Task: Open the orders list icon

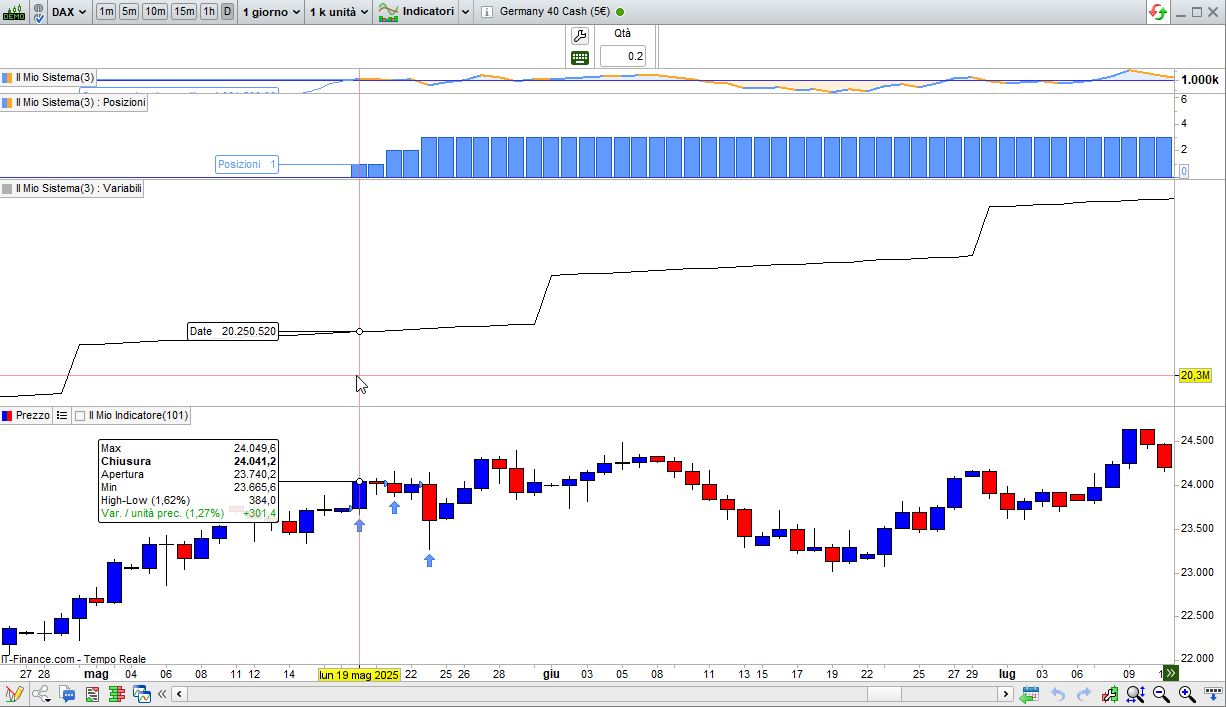Action: (91, 694)
